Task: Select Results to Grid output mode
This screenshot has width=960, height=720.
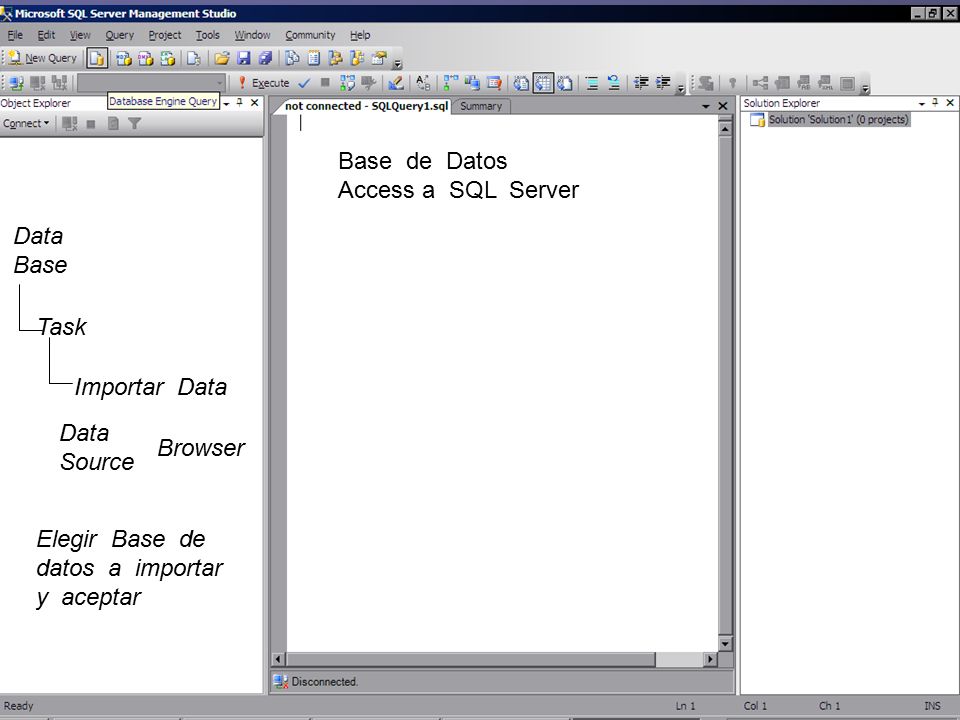Action: click(x=543, y=83)
